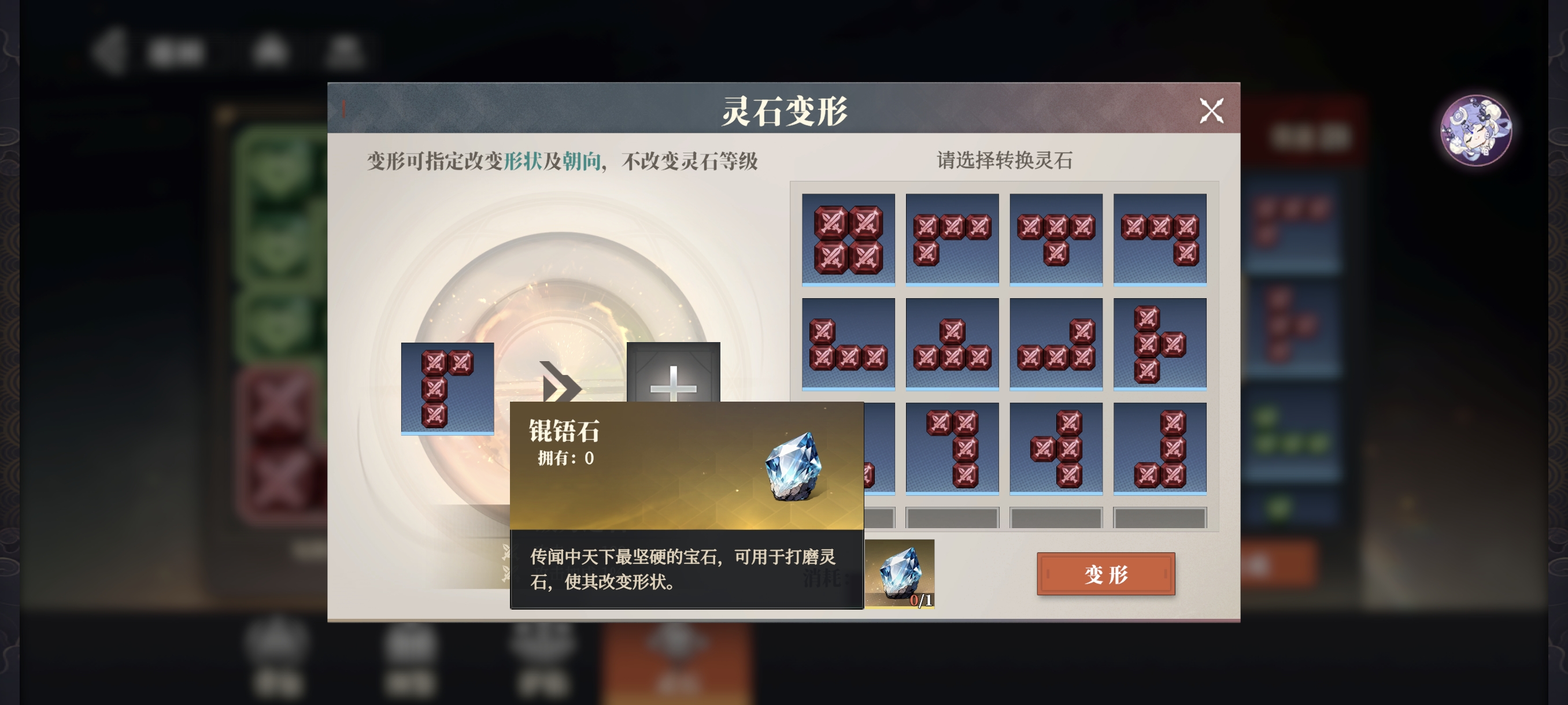Click the crystal image in the 锟铻石 tooltip

[x=794, y=466]
